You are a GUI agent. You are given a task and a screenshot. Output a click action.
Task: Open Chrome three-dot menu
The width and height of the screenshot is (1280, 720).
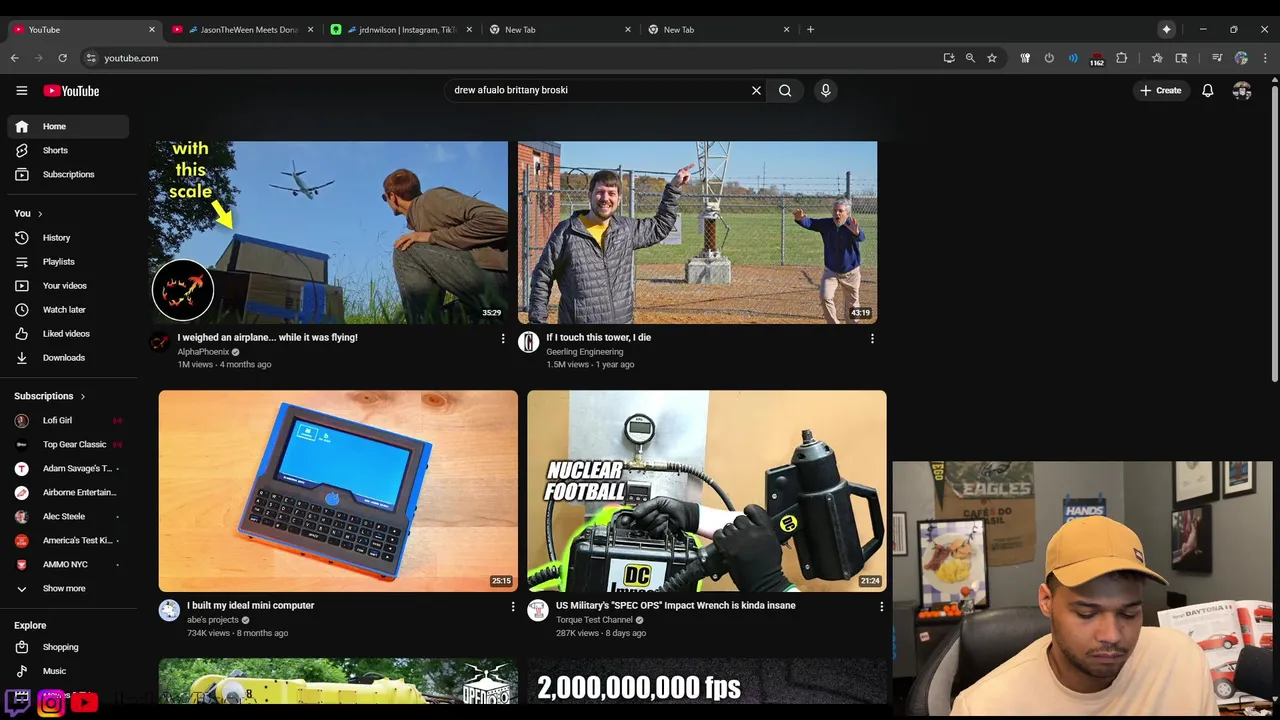(x=1265, y=58)
